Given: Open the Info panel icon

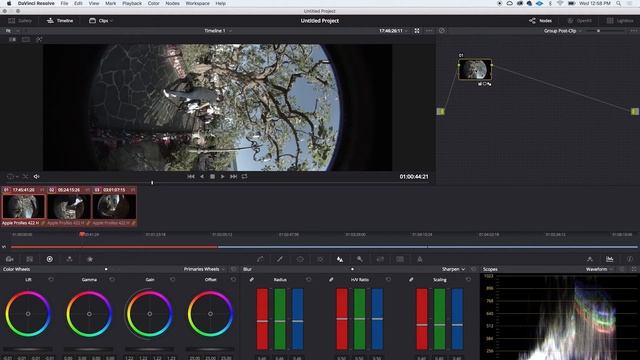Looking at the screenshot, I should [630, 259].
